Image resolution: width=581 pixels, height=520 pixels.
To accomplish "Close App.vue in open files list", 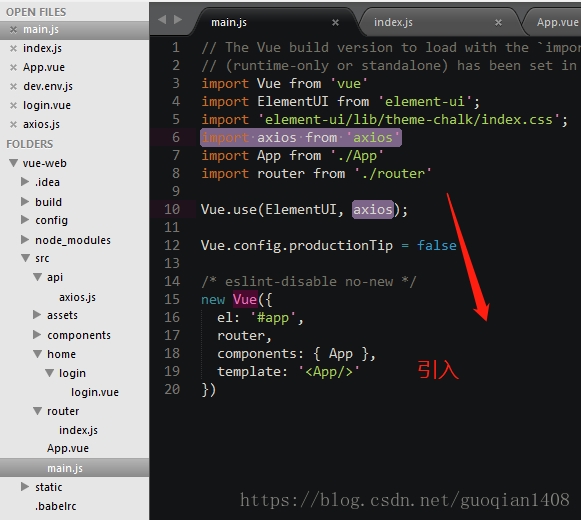I will (x=13, y=67).
